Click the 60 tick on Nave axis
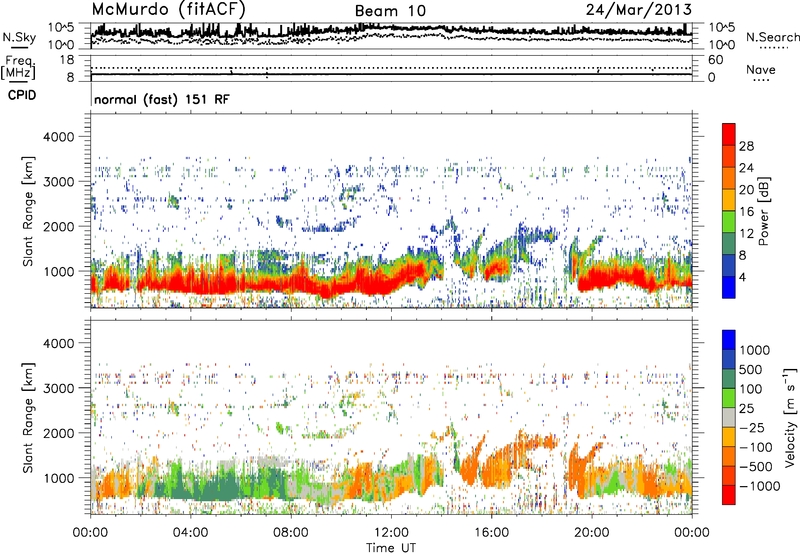 715,60
